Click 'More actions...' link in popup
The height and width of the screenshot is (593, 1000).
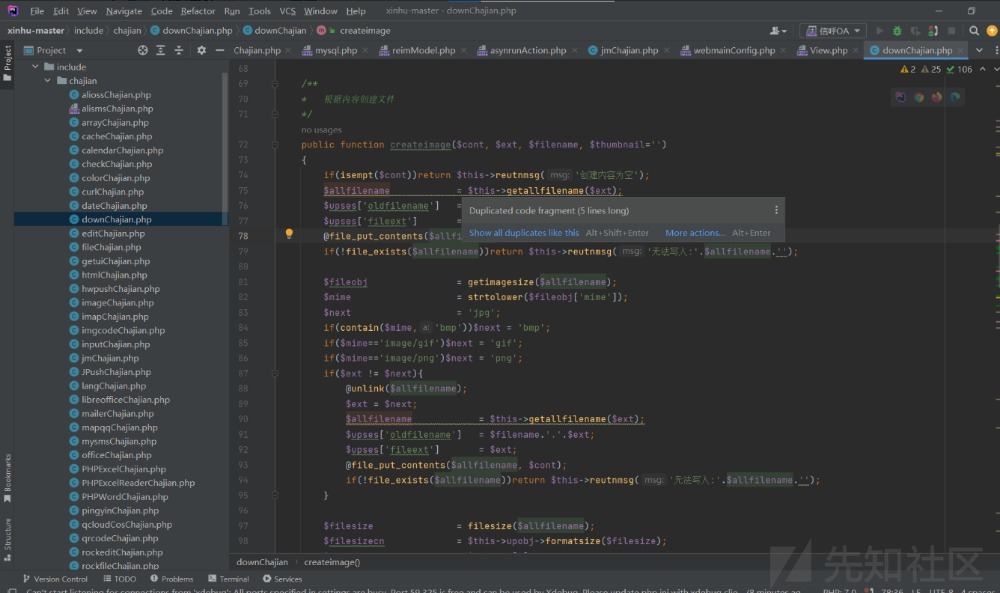click(694, 233)
